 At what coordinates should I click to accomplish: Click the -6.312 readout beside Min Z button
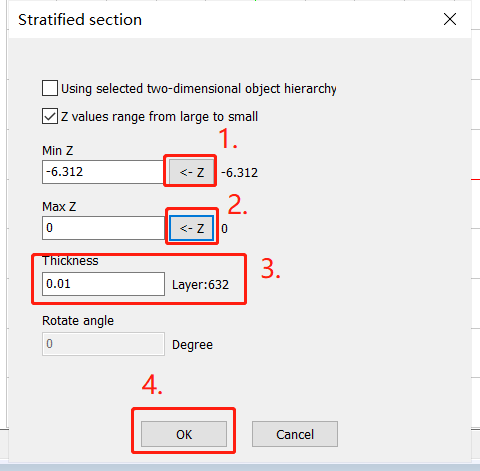(239, 173)
